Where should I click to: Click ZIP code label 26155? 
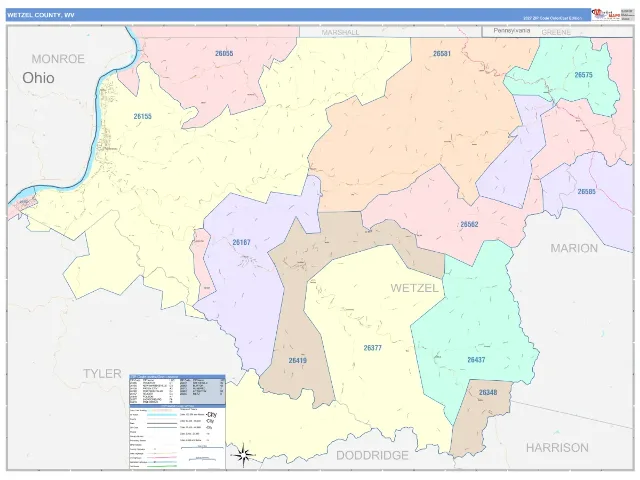point(142,116)
